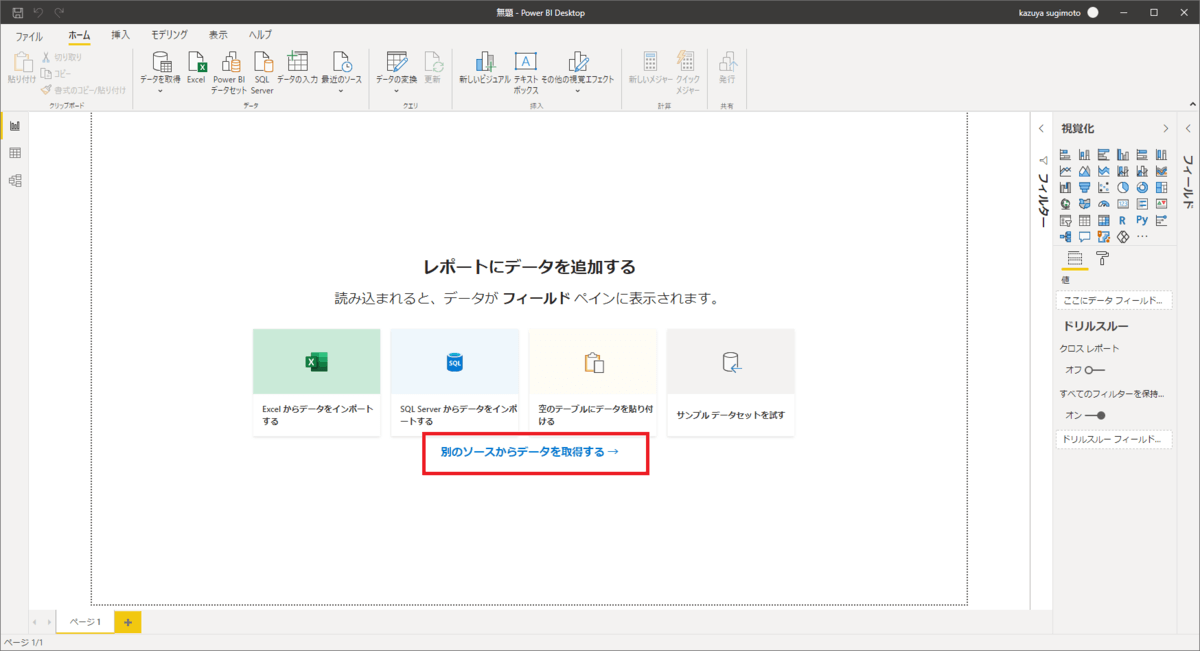This screenshot has height=651, width=1200.
Task: Select the area chart visual
Action: [x=1084, y=171]
